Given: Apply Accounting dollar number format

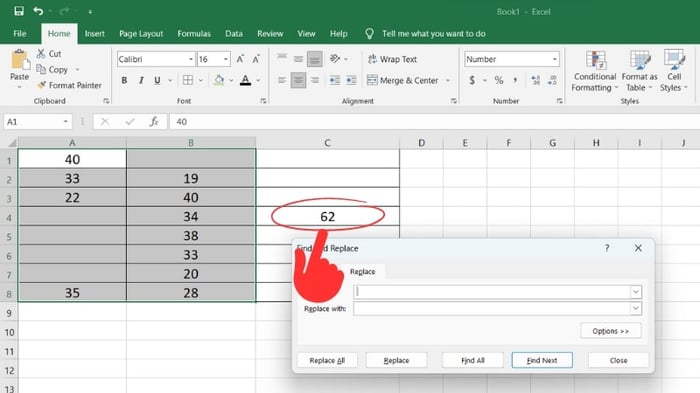Looking at the screenshot, I should pos(472,80).
